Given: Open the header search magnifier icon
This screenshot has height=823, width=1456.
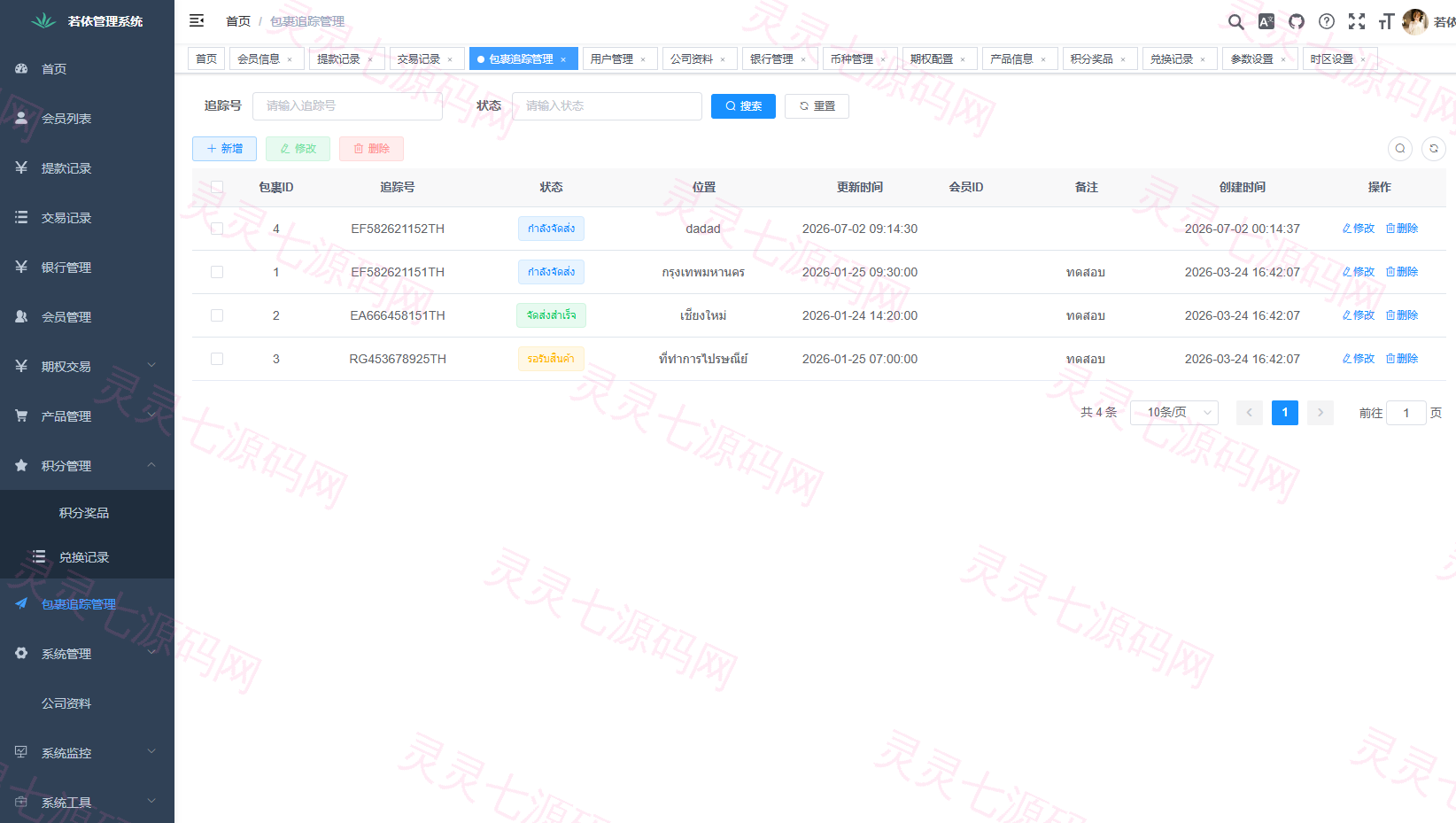Looking at the screenshot, I should point(1236,21).
